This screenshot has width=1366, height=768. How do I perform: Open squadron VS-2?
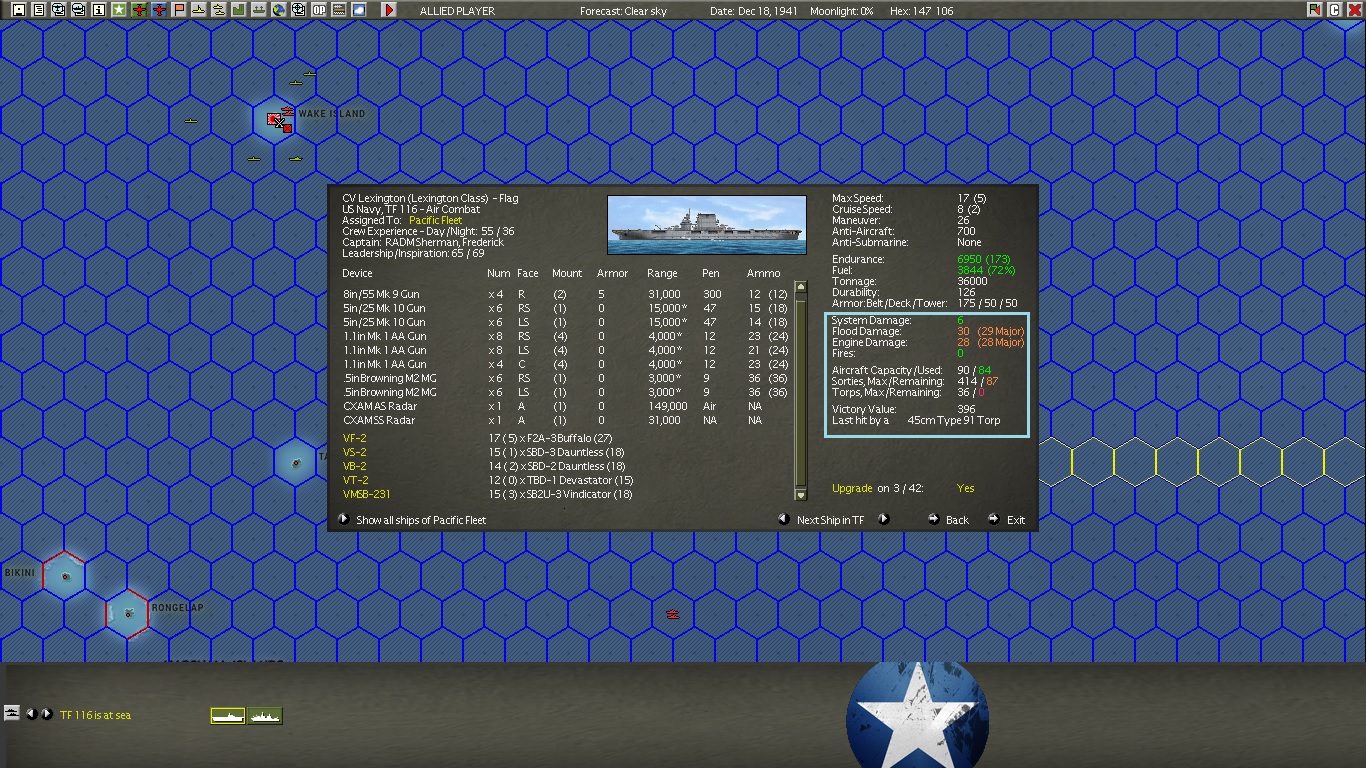pos(355,452)
